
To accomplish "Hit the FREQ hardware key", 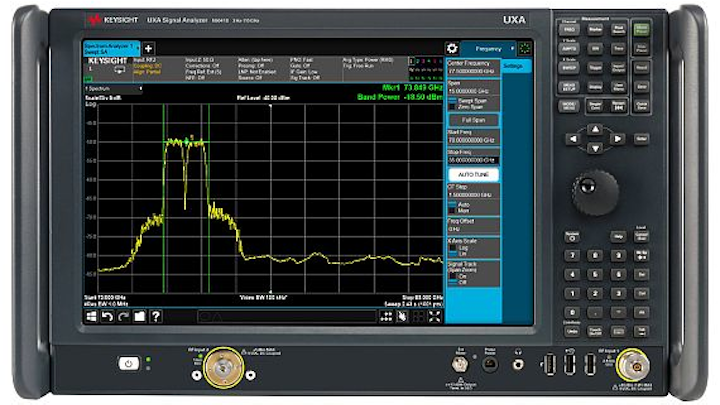I will (x=568, y=30).
